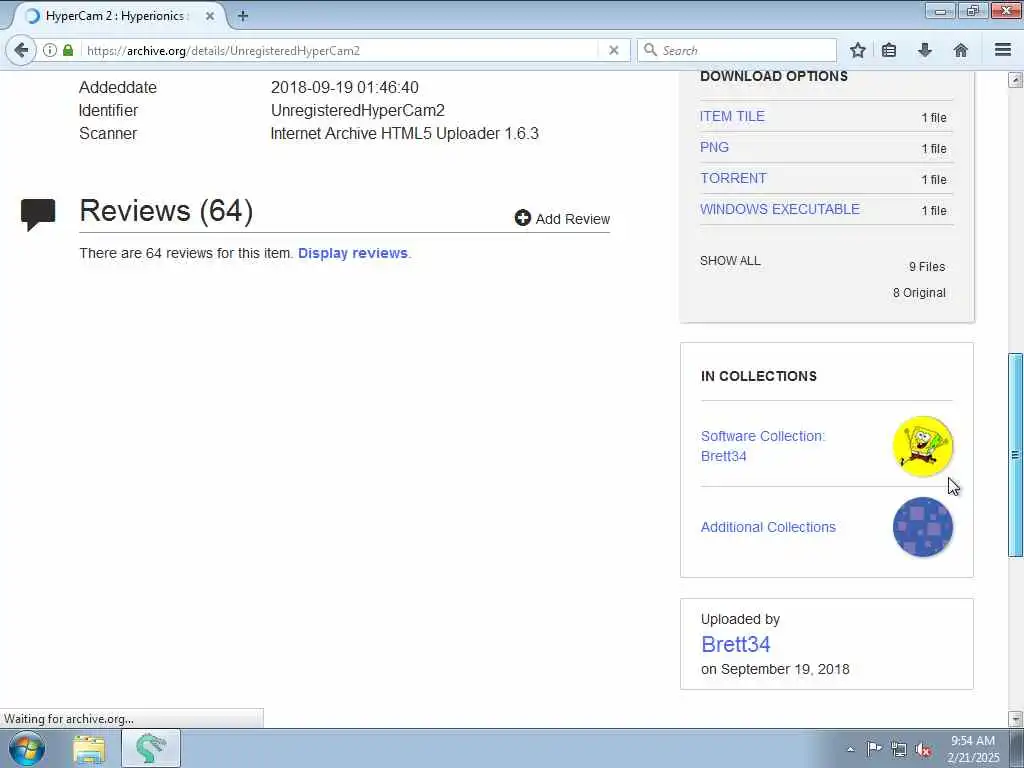Open the browser hamburger menu
This screenshot has height=768, width=1024.
pyautogui.click(x=1003, y=50)
